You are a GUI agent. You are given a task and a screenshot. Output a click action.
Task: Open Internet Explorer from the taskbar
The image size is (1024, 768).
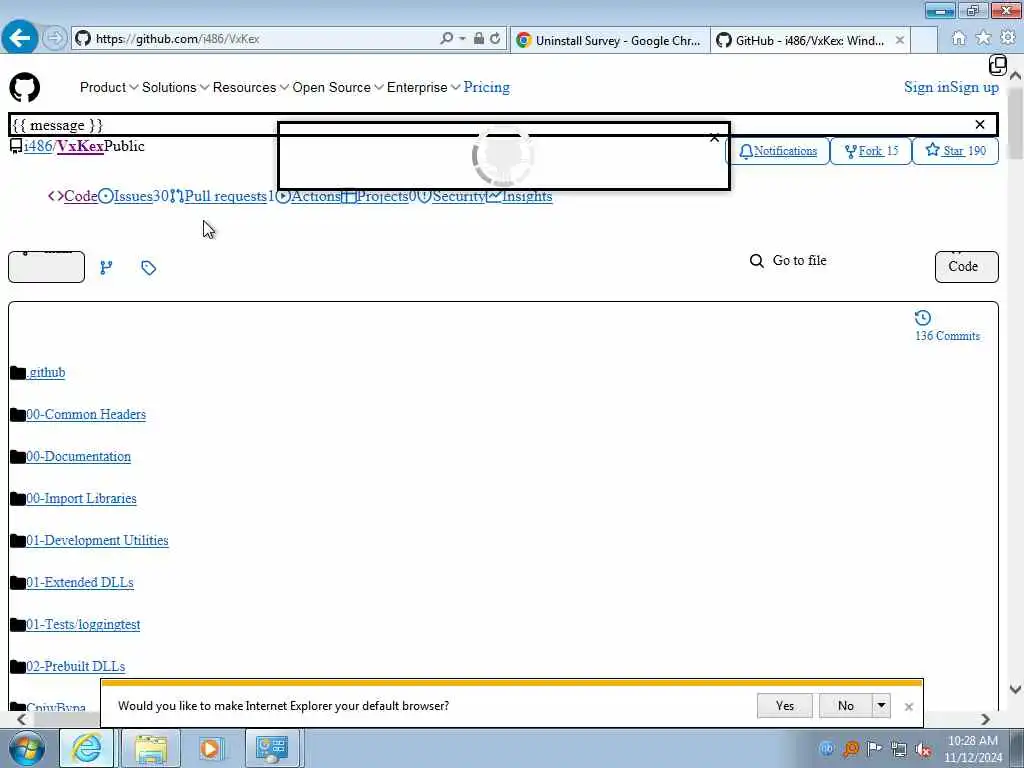[x=86, y=748]
